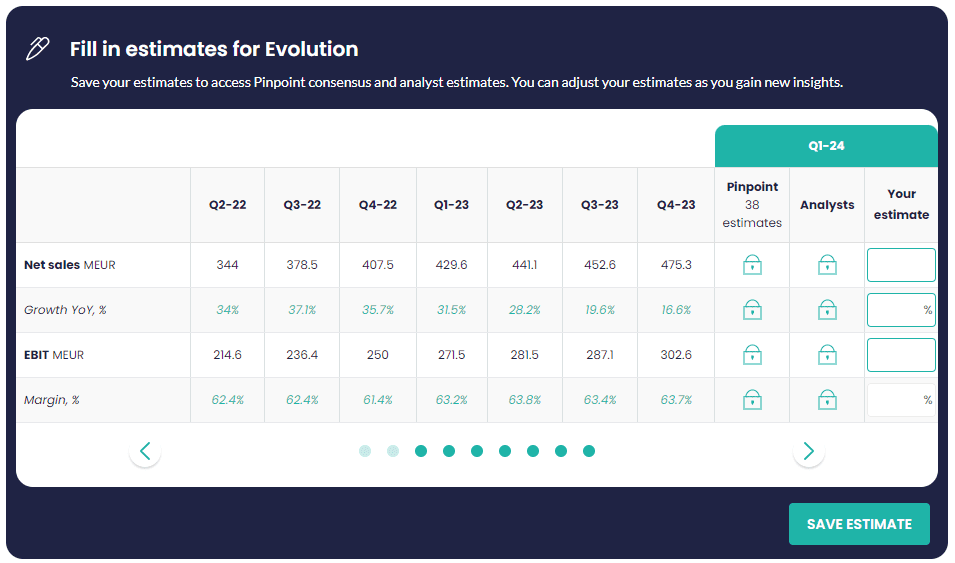
Task: Click Pinpoint lock icon in Growth YoY row
Action: pos(752,310)
